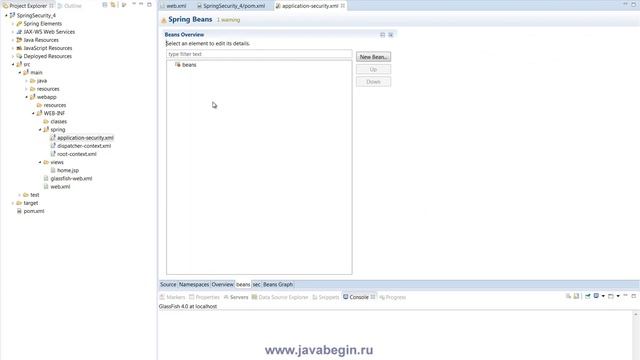This screenshot has height=360, width=640.
Task: Click the Up button
Action: click(373, 69)
